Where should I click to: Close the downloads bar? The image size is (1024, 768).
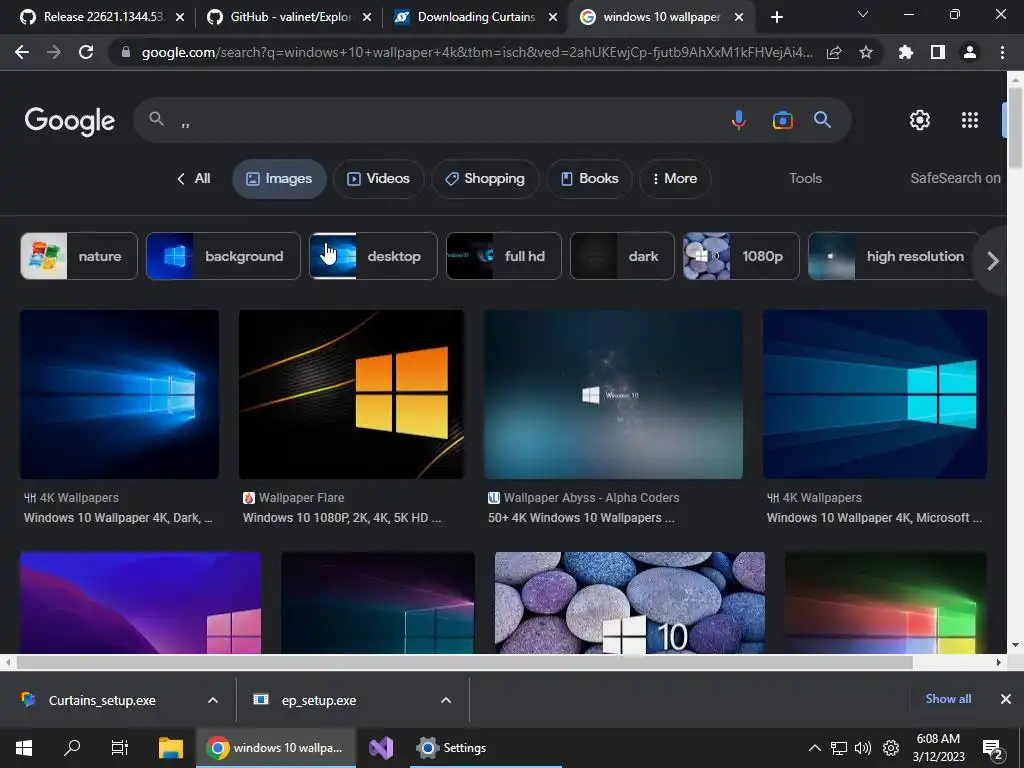(x=1006, y=699)
